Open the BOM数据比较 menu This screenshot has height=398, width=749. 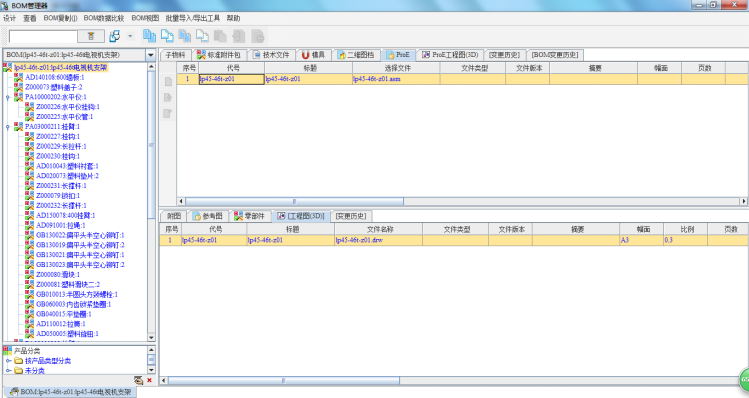[x=104, y=18]
